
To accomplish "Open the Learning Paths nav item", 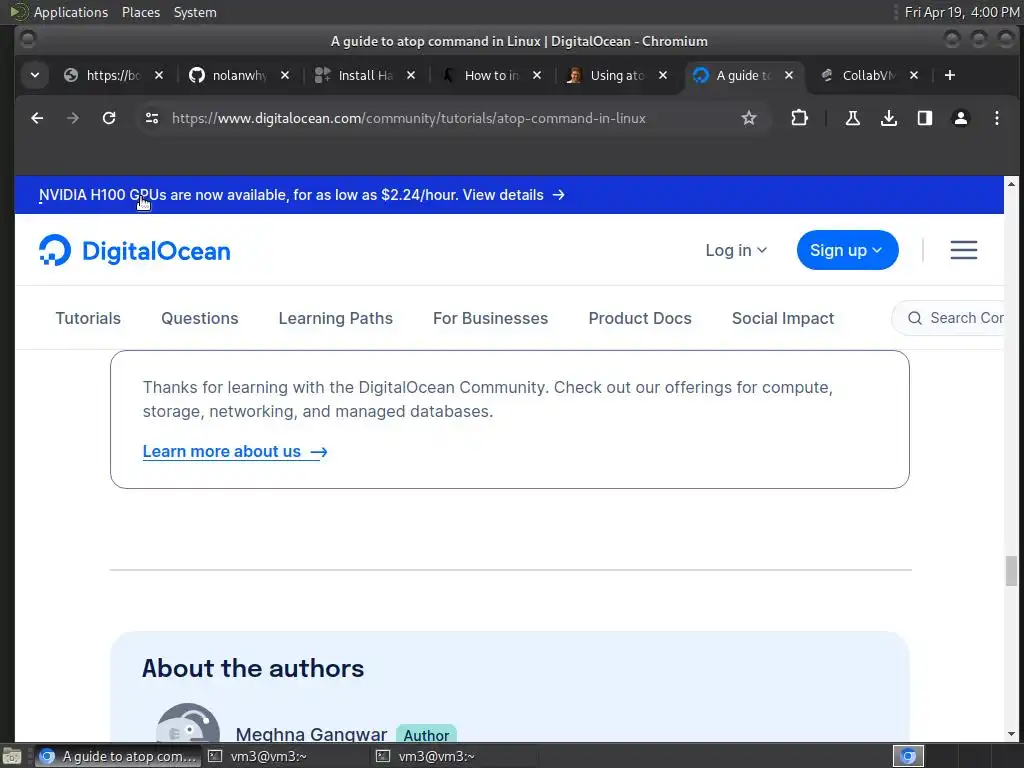I will point(336,318).
